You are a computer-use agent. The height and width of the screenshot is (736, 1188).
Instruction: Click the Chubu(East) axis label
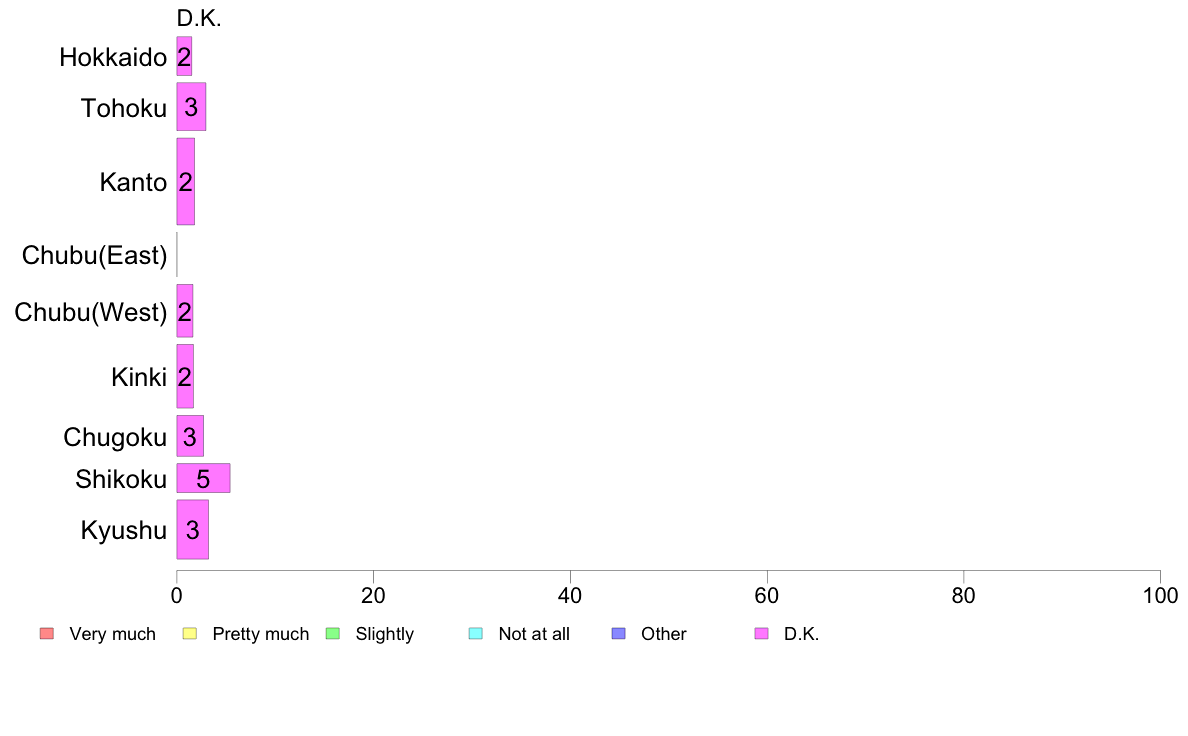point(94,255)
